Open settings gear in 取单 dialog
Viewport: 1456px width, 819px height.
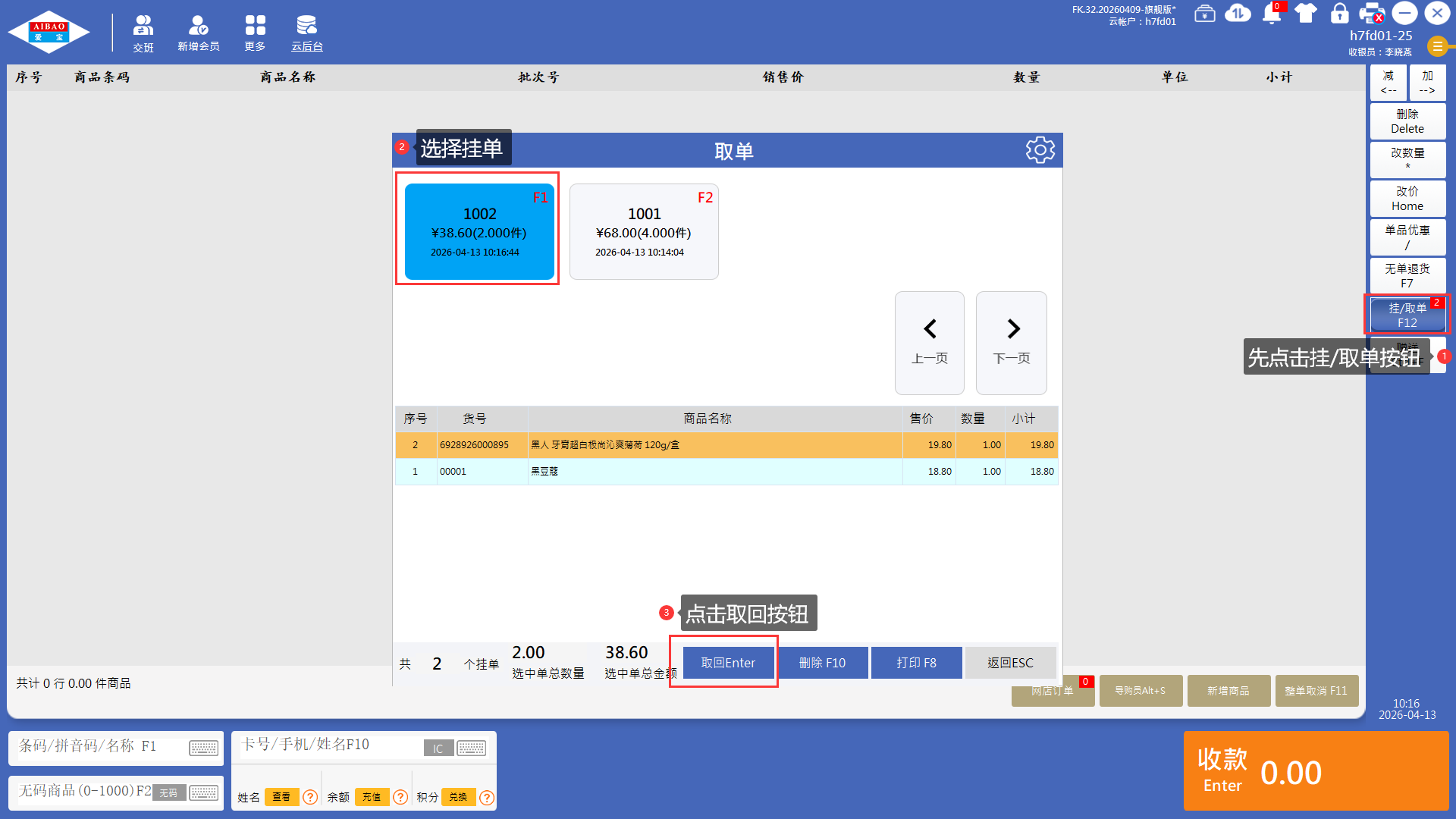click(1040, 150)
